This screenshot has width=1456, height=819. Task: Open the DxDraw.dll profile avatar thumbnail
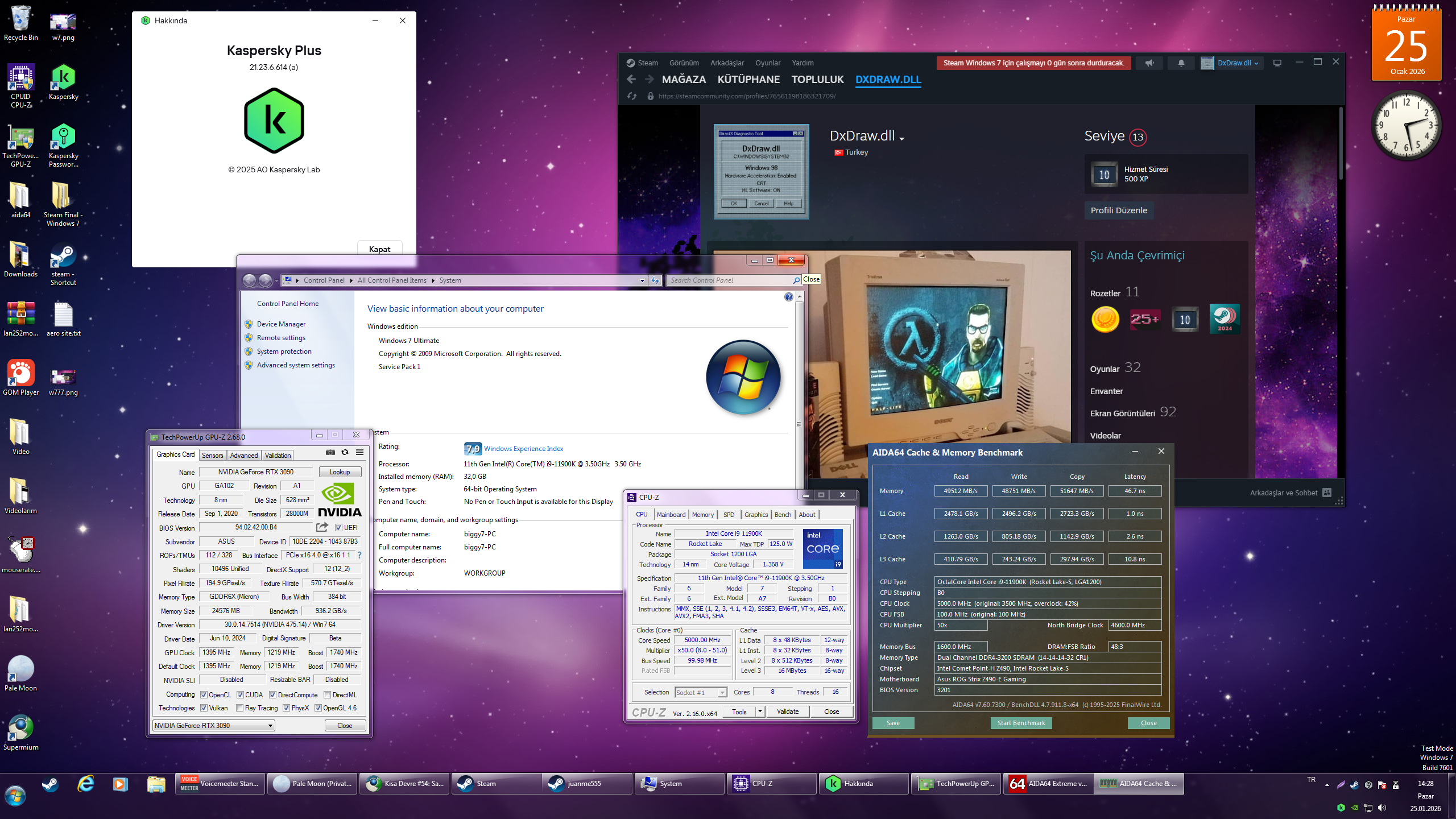[x=762, y=172]
